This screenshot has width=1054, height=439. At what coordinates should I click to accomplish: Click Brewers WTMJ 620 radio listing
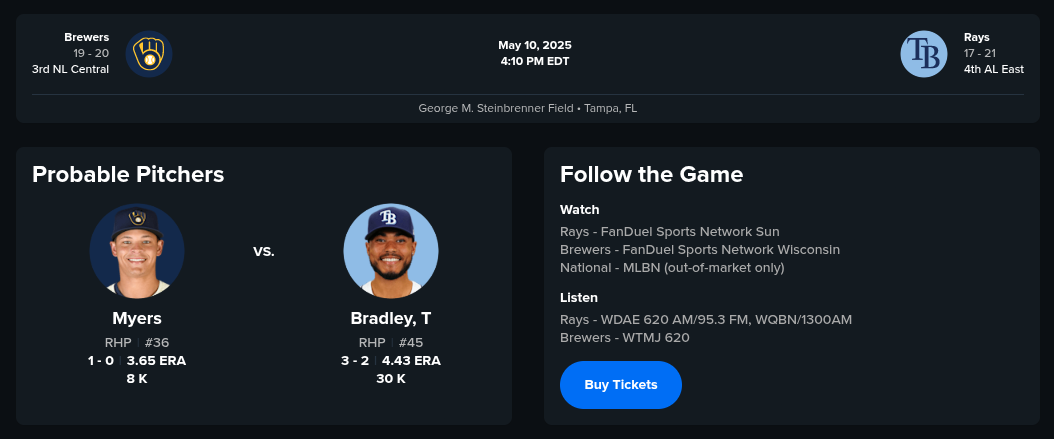click(x=625, y=337)
